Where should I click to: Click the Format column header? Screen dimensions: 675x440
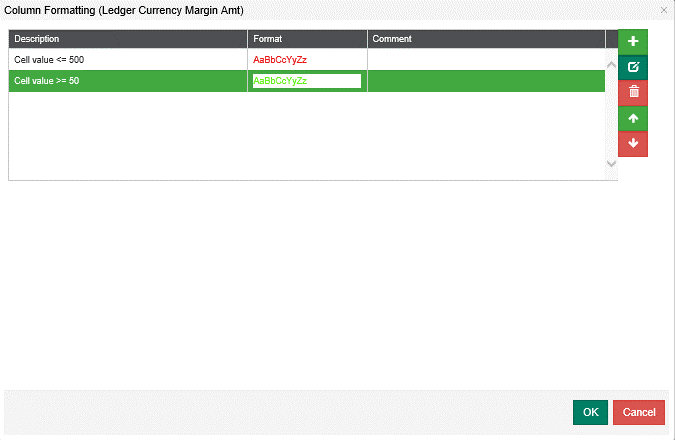pyautogui.click(x=307, y=39)
